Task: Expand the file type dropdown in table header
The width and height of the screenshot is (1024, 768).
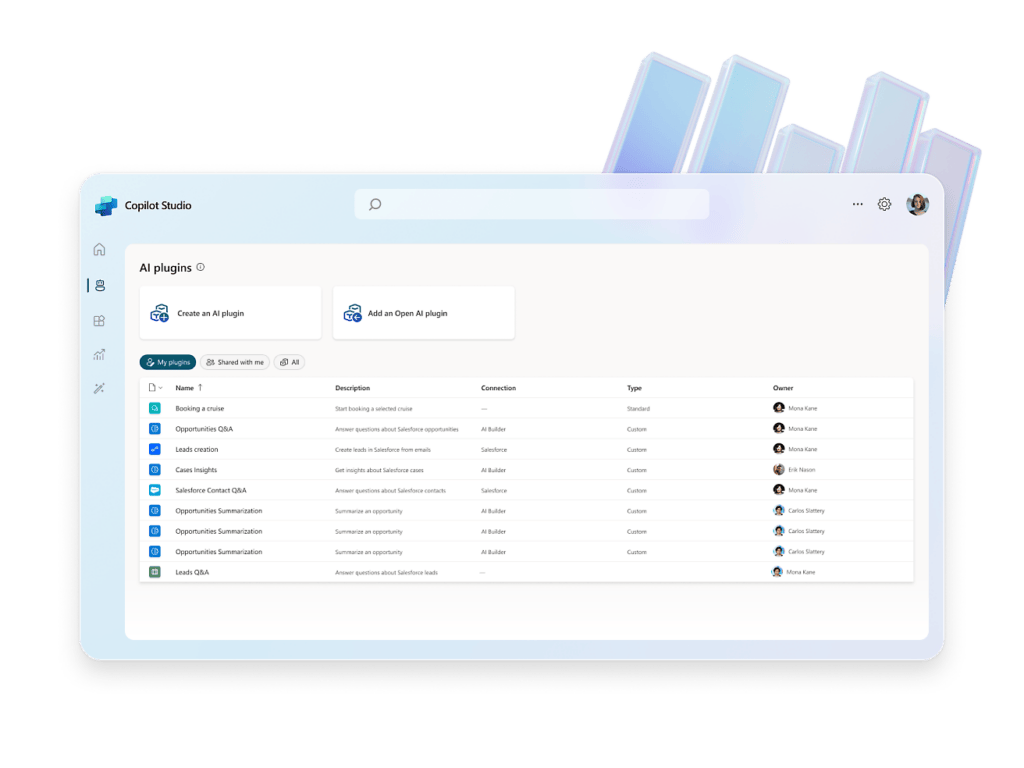Action: pyautogui.click(x=155, y=388)
